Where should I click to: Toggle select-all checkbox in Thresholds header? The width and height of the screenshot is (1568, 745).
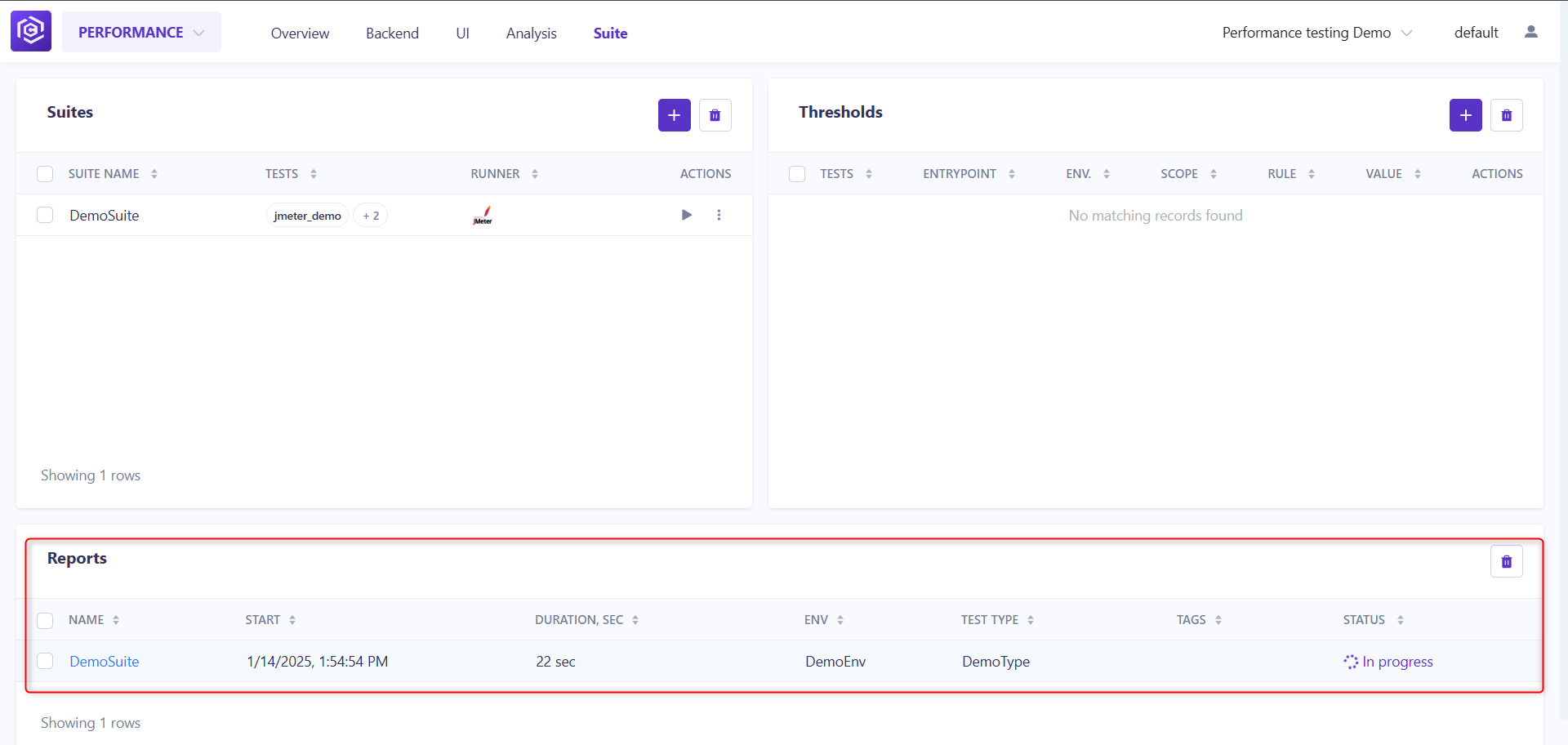coord(797,174)
